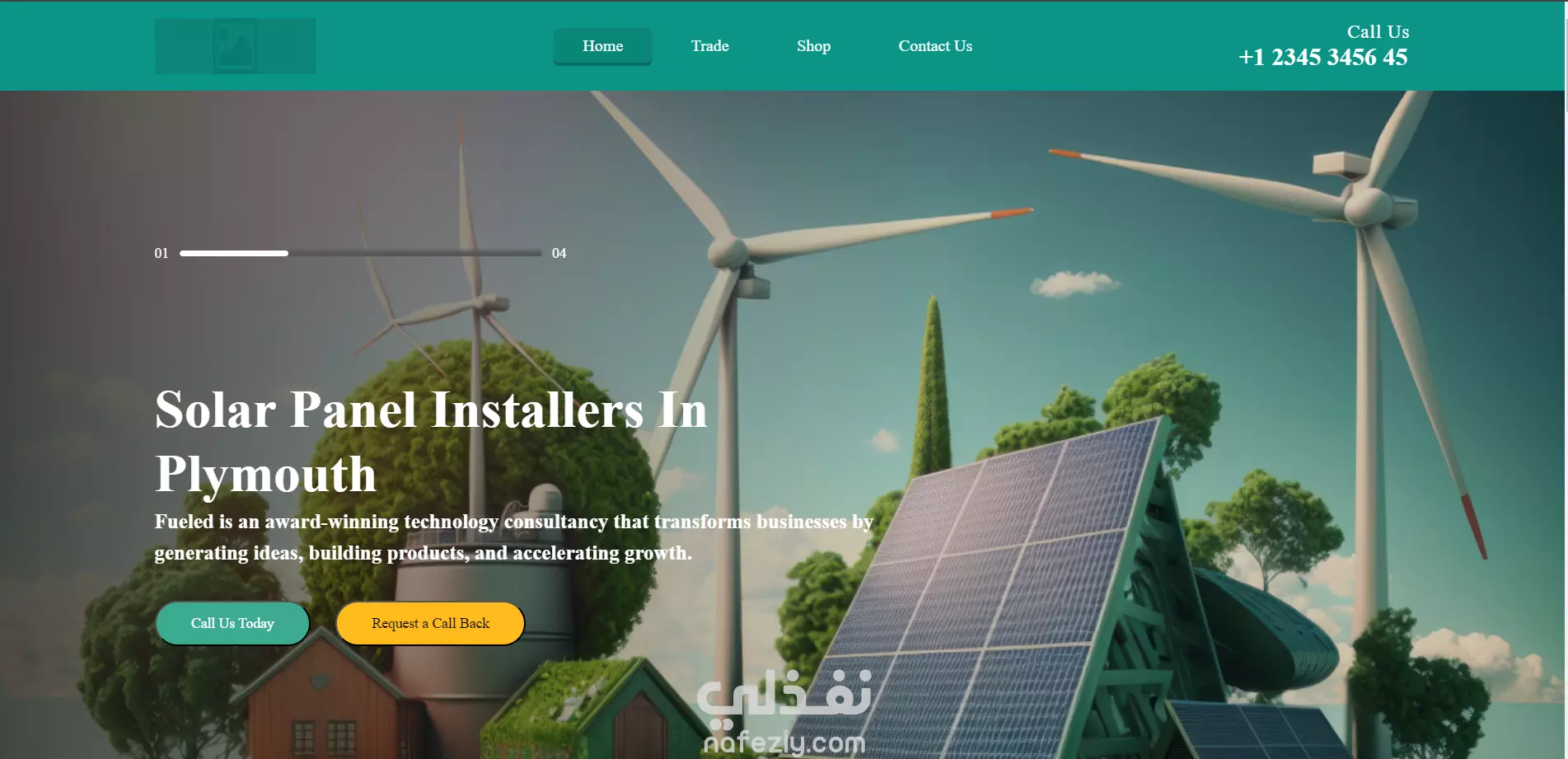Click the Fueled award-winning consultancy paragraph
The width and height of the screenshot is (1568, 759).
tap(513, 537)
